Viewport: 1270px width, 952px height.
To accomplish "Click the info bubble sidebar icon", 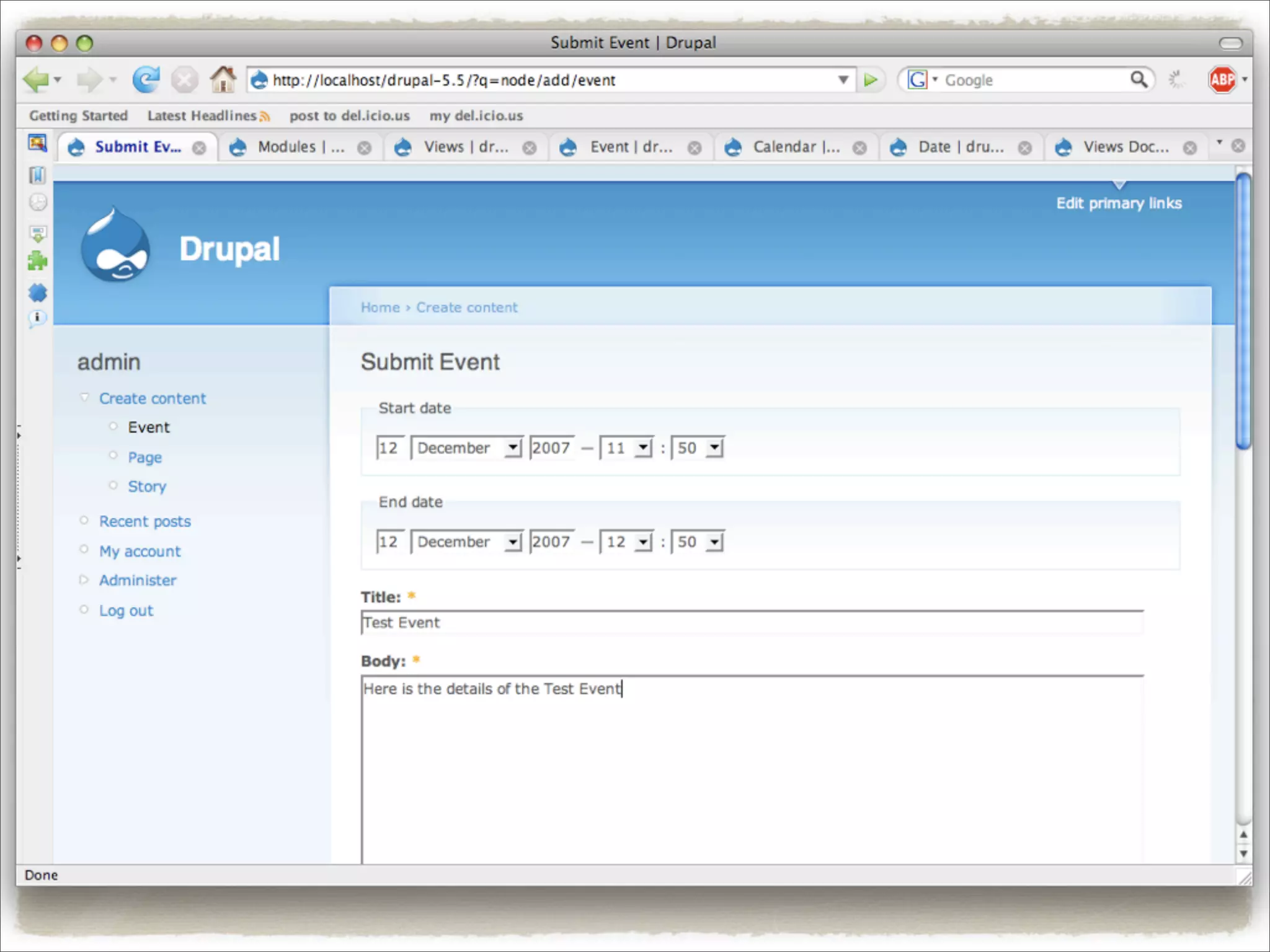I will [x=37, y=319].
